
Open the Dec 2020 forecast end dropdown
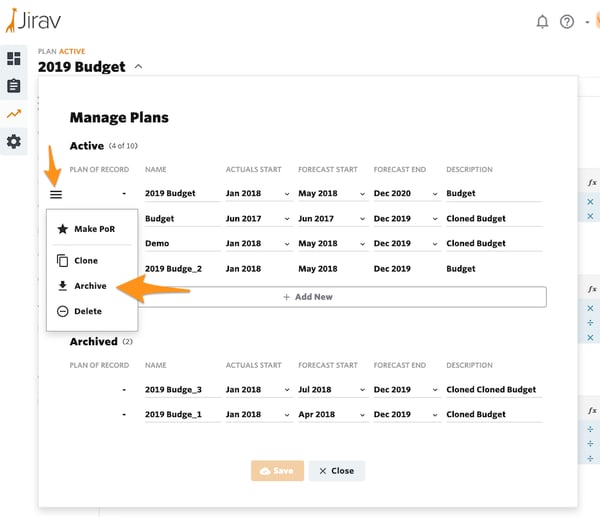tap(406, 194)
